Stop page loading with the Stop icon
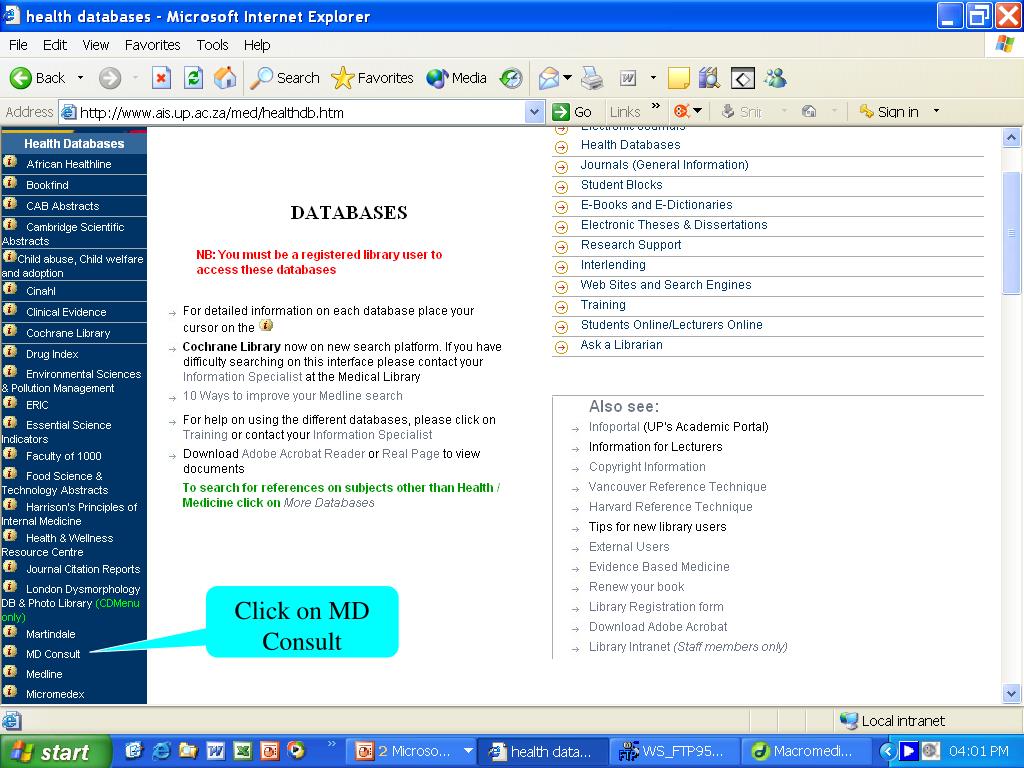This screenshot has height=768, width=1024. [161, 78]
